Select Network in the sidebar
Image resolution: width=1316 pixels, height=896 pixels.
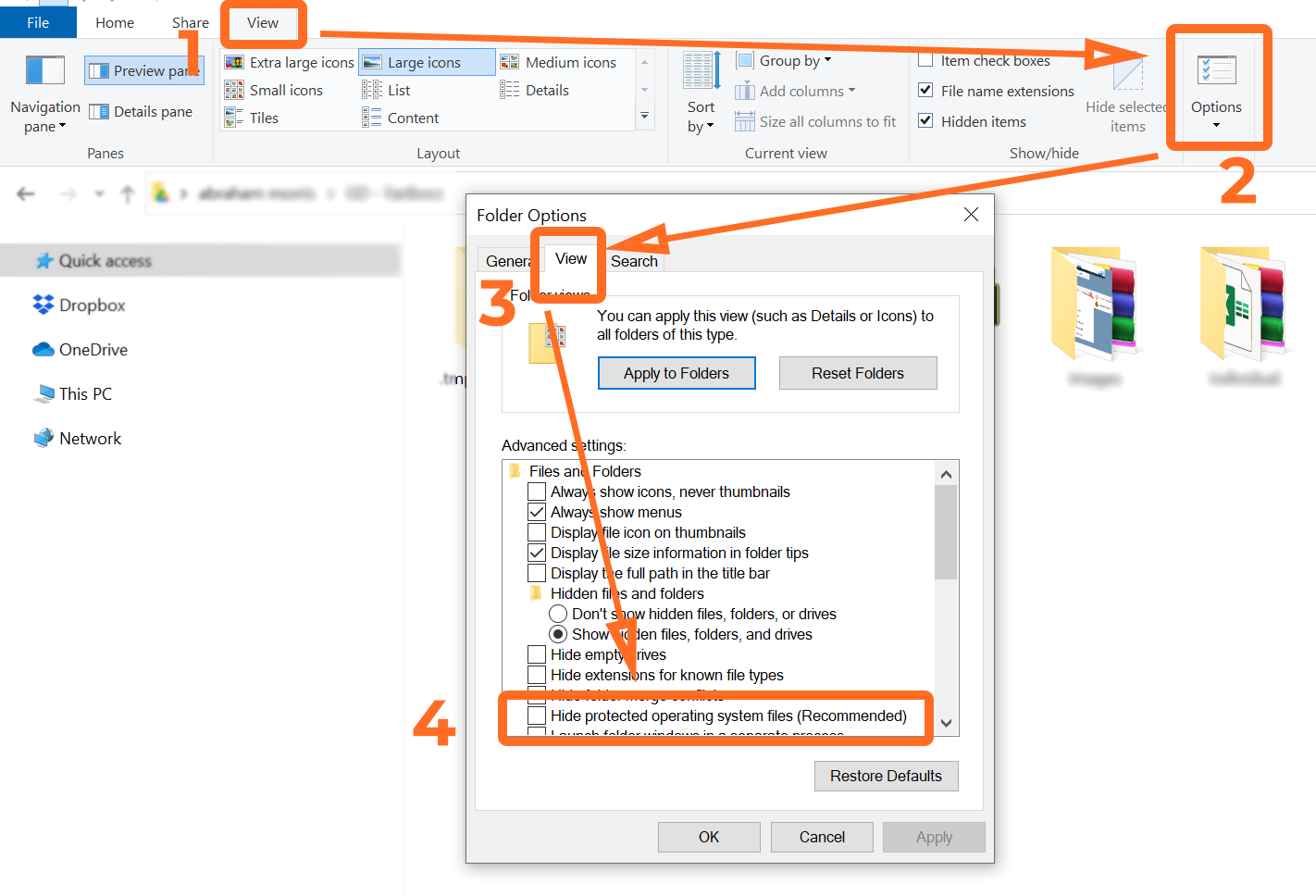77,438
